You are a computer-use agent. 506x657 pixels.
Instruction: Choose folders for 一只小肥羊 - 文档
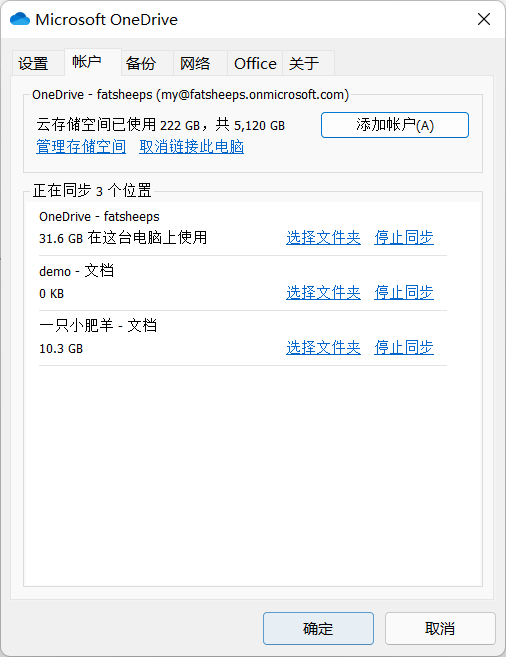[x=323, y=347]
